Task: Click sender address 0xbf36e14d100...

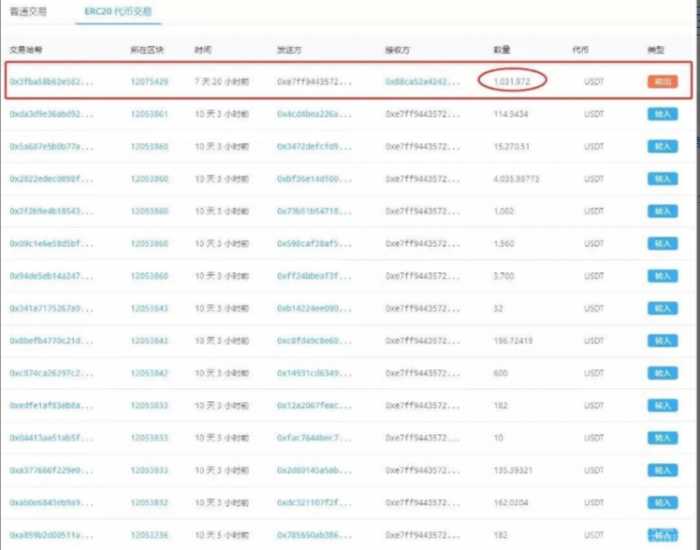Action: [314, 179]
